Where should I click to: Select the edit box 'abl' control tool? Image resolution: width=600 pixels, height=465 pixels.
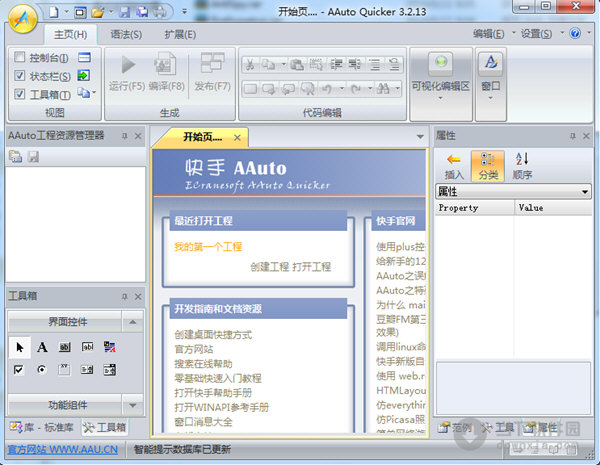[87, 347]
